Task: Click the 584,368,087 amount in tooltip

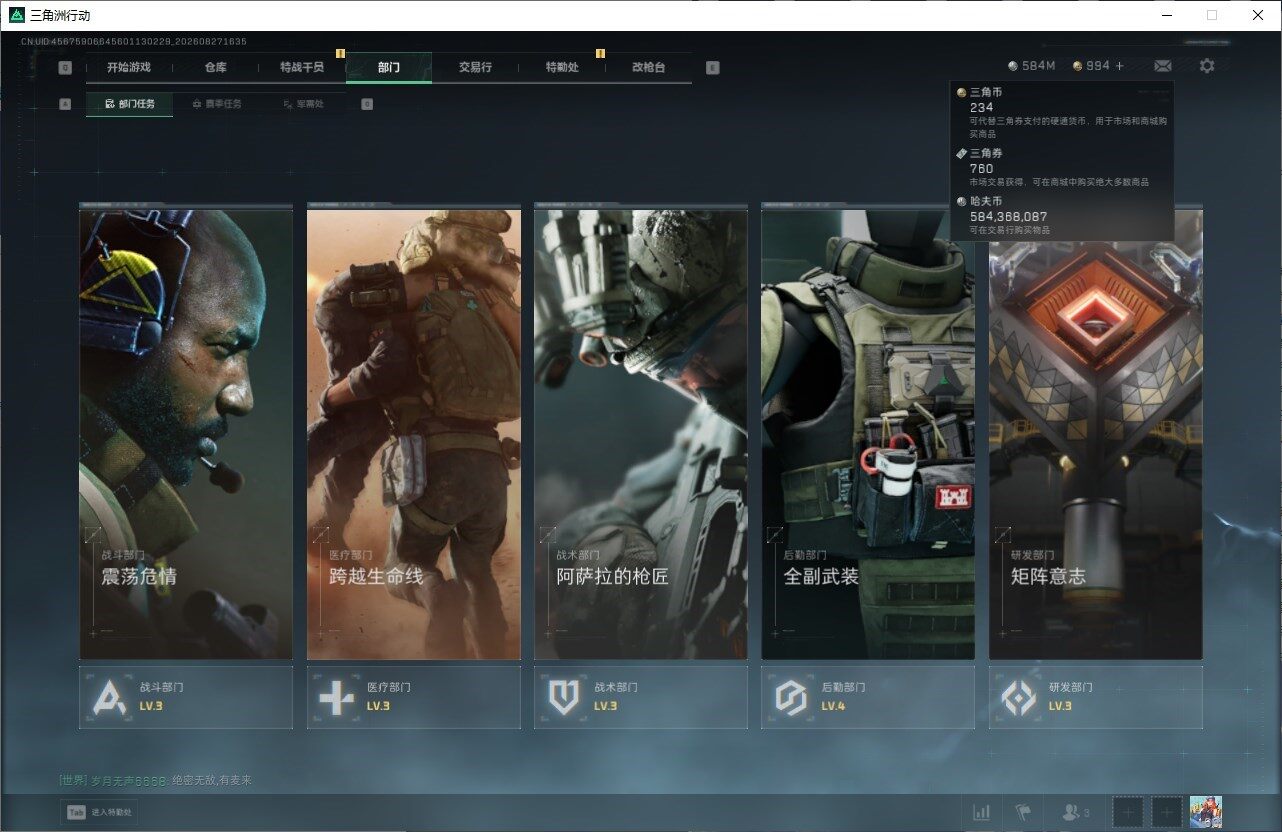Action: (x=1009, y=216)
